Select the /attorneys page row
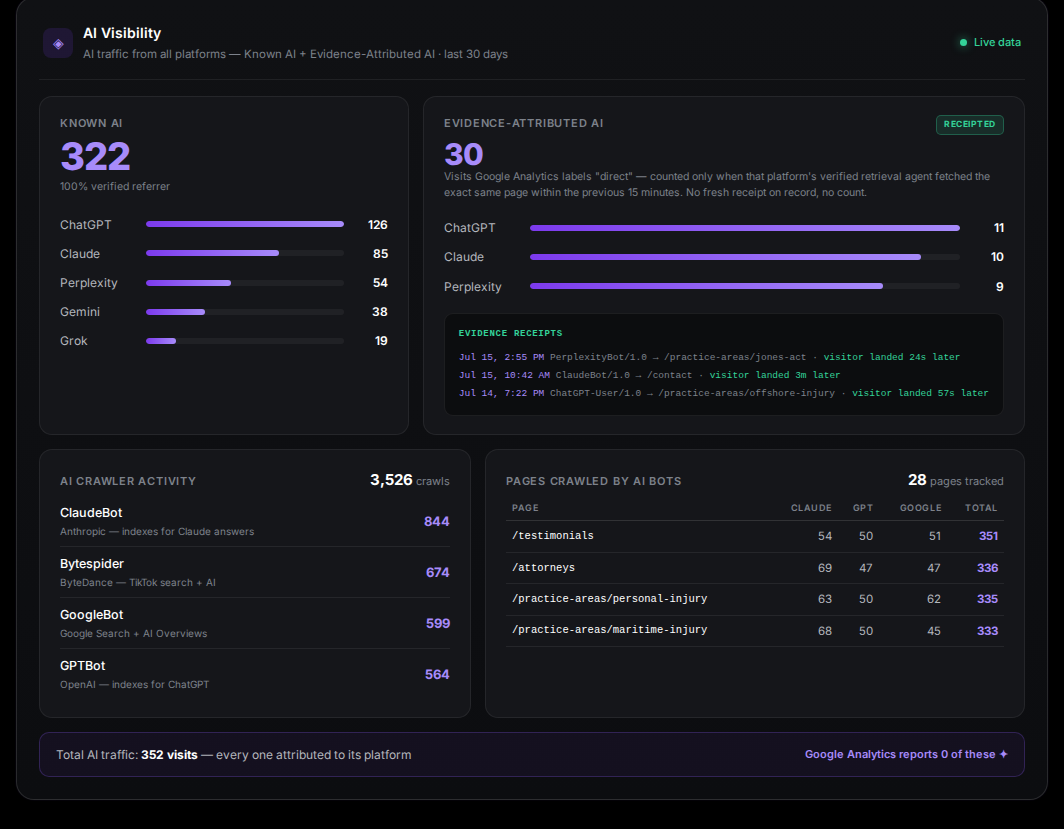 [x=755, y=568]
